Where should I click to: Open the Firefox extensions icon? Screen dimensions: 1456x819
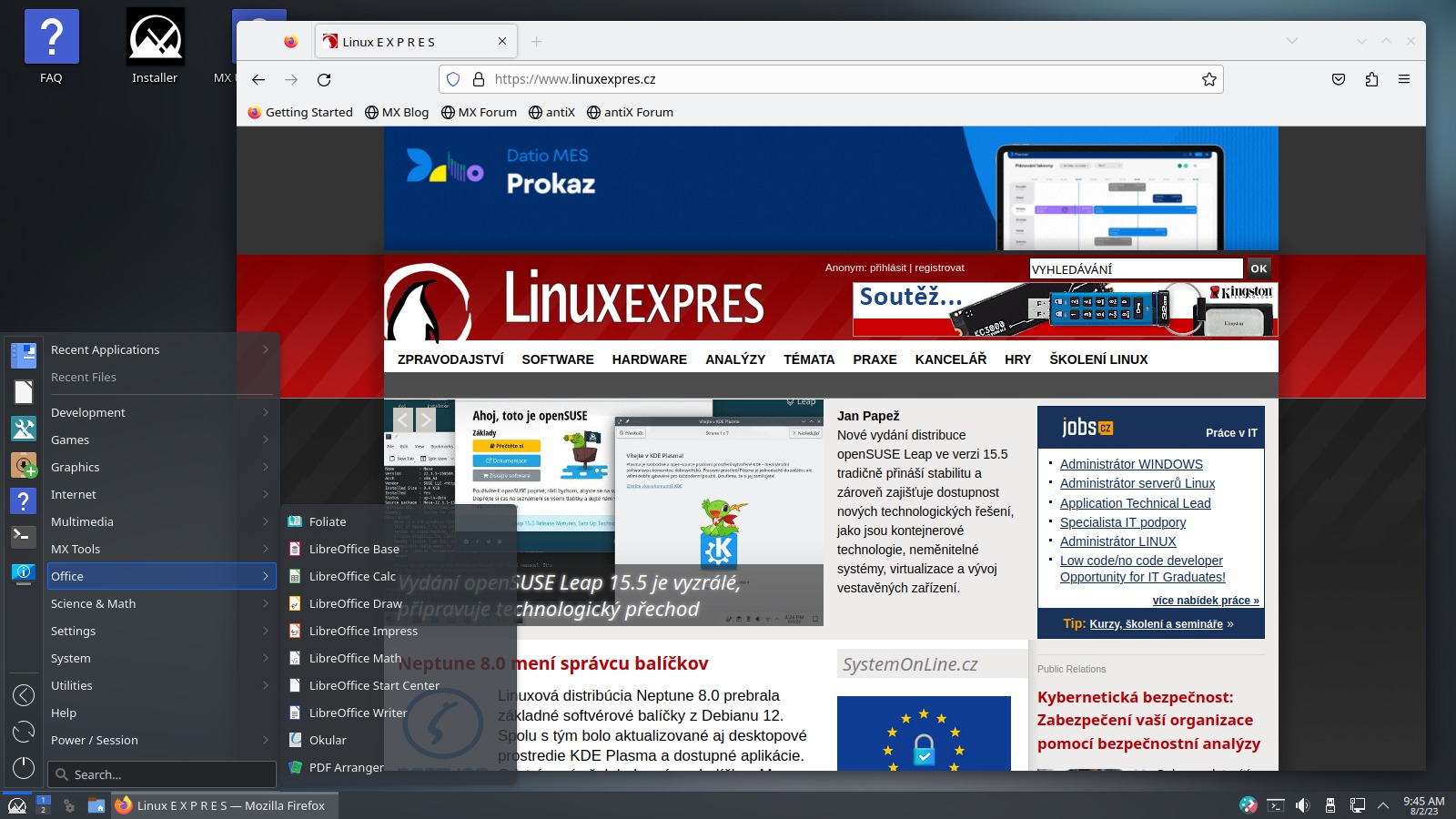(1371, 79)
